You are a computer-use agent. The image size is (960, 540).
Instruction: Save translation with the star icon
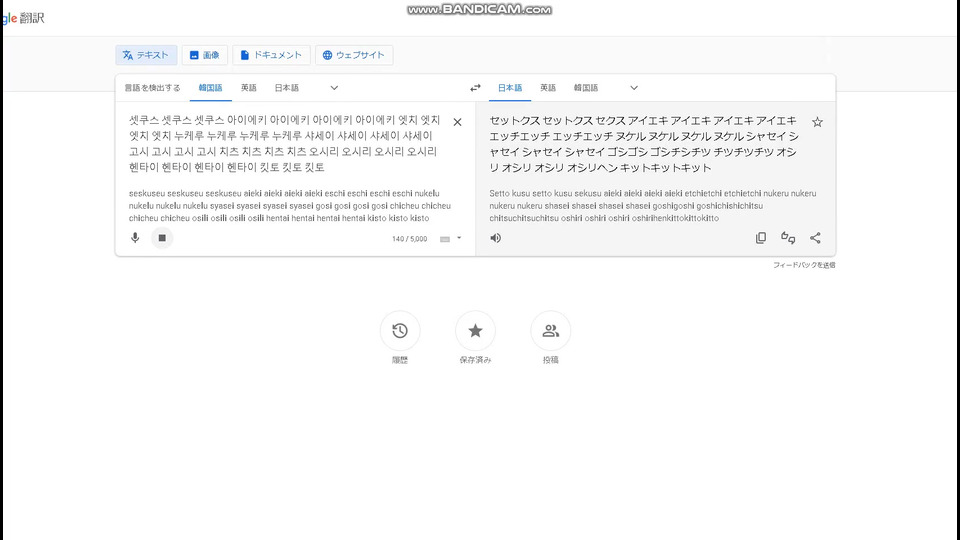817,122
